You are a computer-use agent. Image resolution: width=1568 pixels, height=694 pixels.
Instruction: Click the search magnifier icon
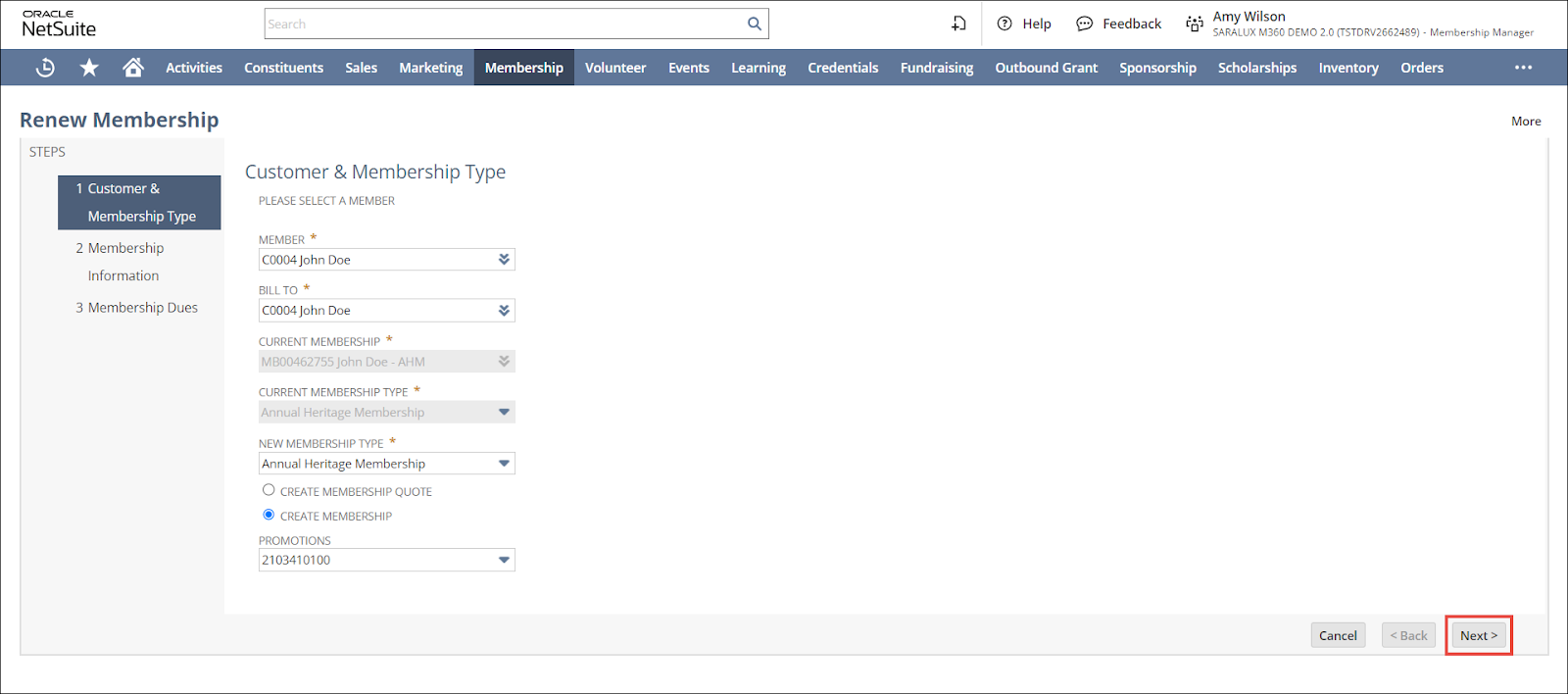(754, 24)
